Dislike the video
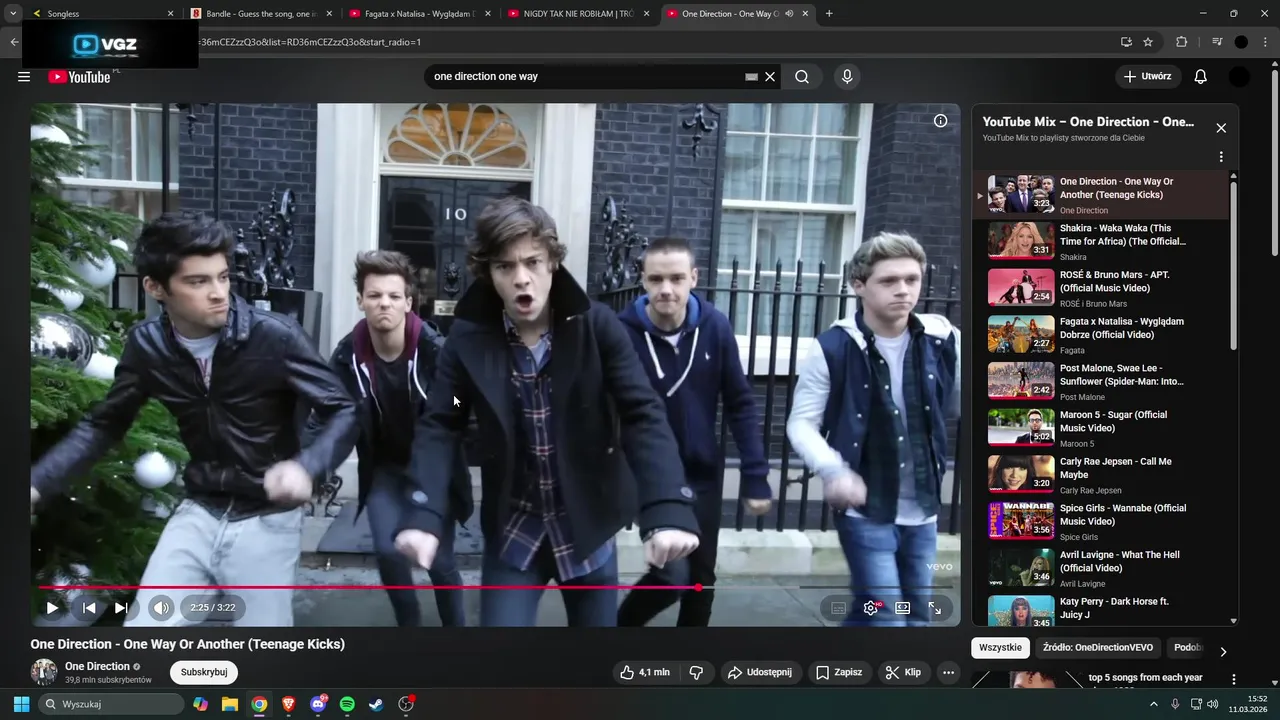 [x=697, y=672]
